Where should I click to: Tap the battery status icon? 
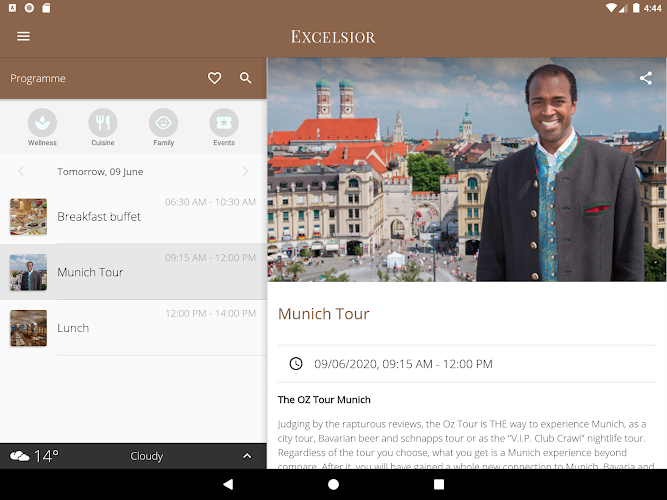pyautogui.click(x=636, y=8)
